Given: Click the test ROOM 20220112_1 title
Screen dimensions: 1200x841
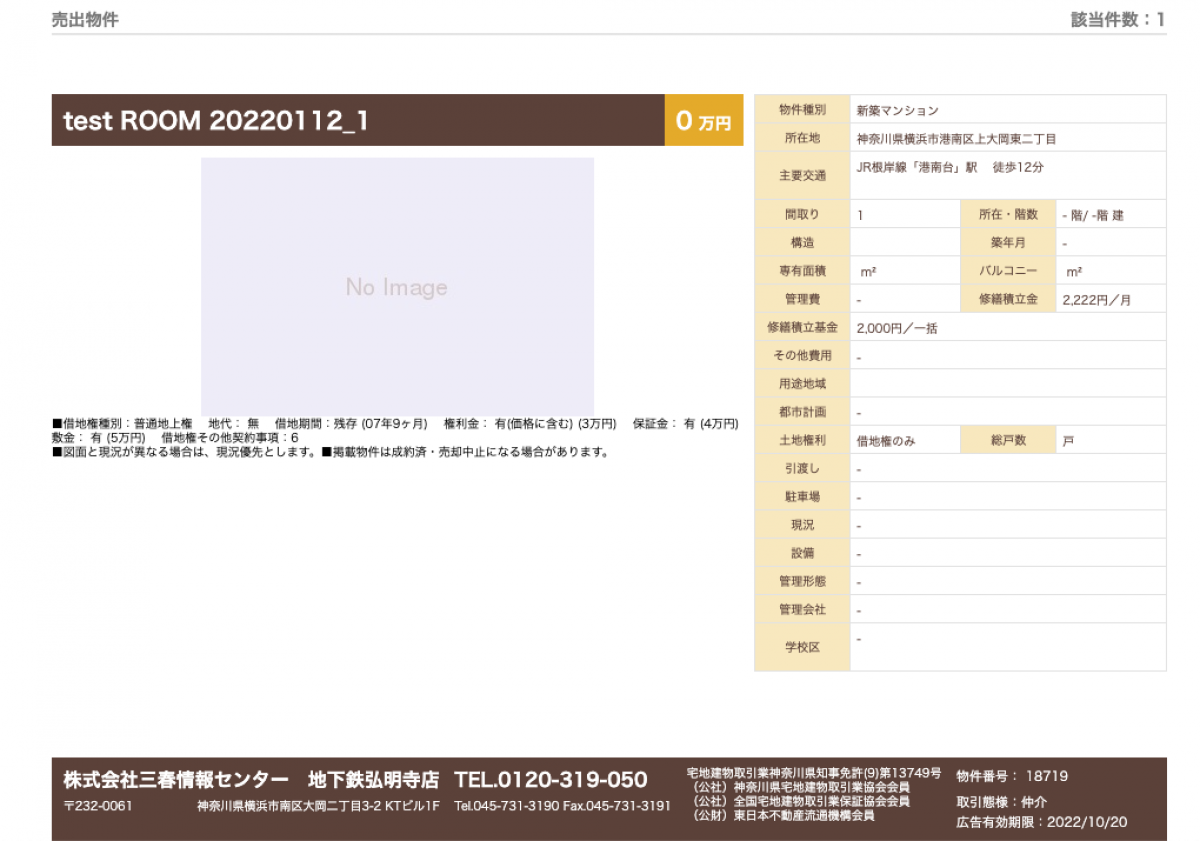Looking at the screenshot, I should [216, 121].
